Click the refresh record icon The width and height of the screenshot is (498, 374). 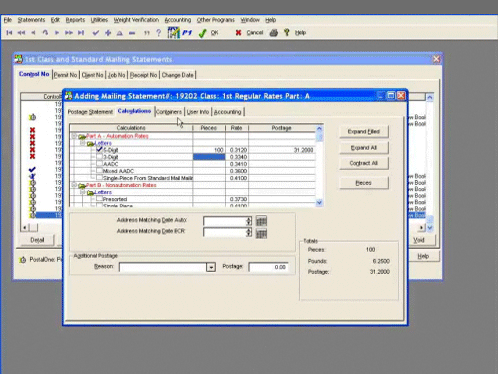[45, 33]
